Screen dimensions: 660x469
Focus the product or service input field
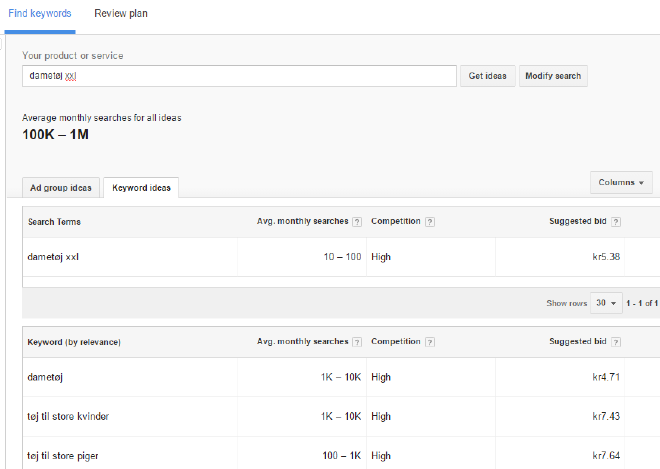pyautogui.click(x=239, y=77)
